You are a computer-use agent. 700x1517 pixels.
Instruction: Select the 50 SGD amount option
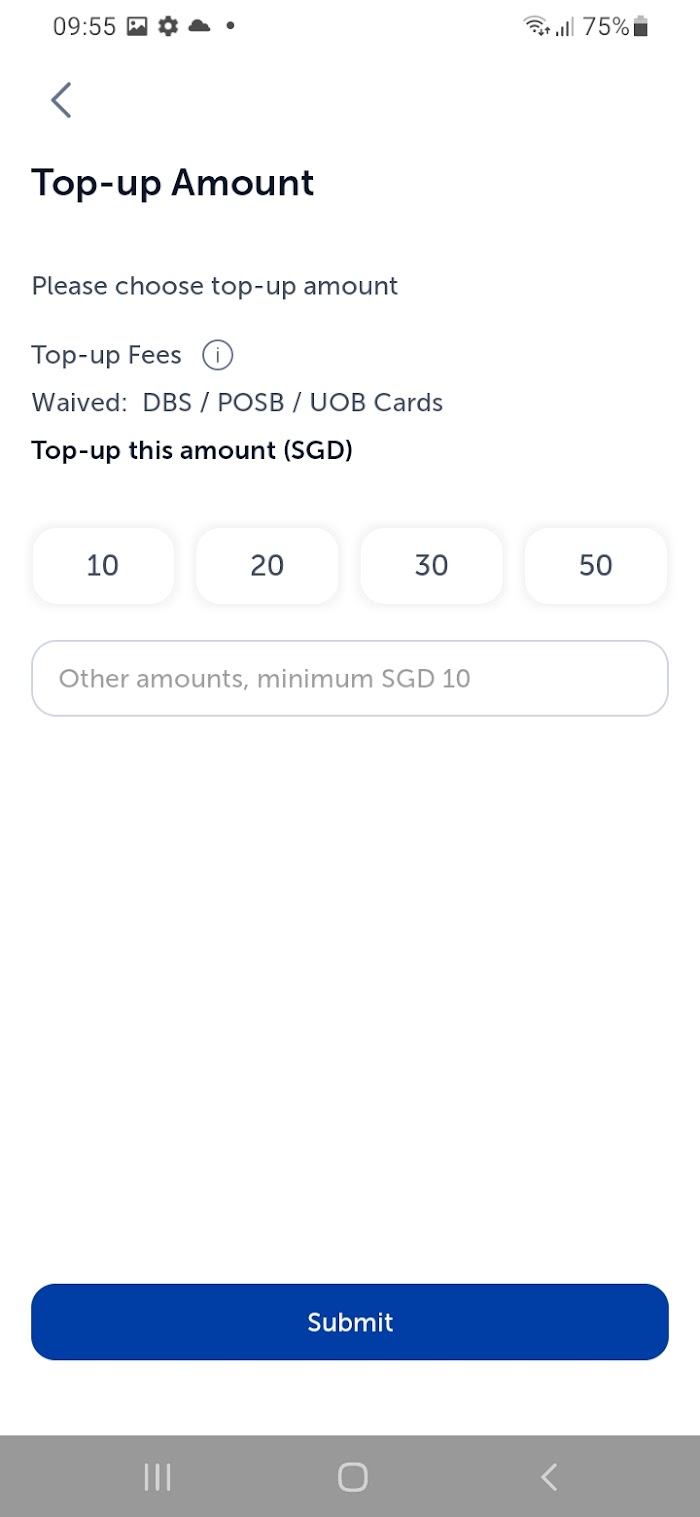pyautogui.click(x=595, y=566)
